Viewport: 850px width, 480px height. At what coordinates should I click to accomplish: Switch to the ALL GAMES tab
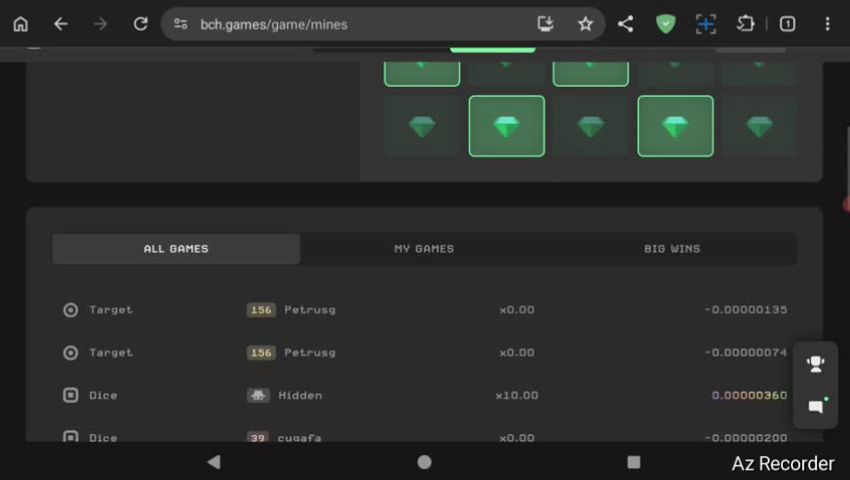pyautogui.click(x=176, y=249)
